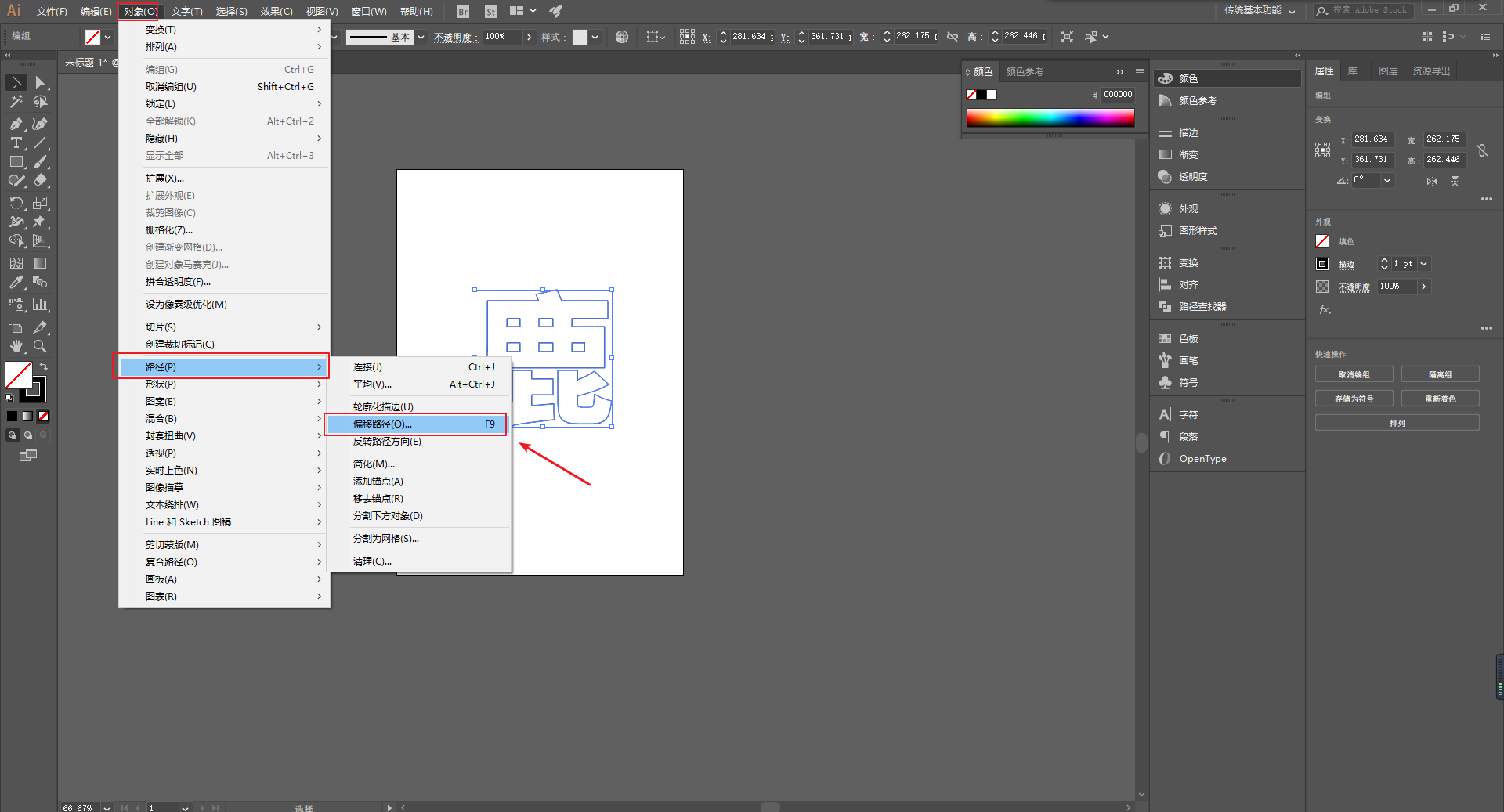Switch to the 图层 layers tab

1388,71
